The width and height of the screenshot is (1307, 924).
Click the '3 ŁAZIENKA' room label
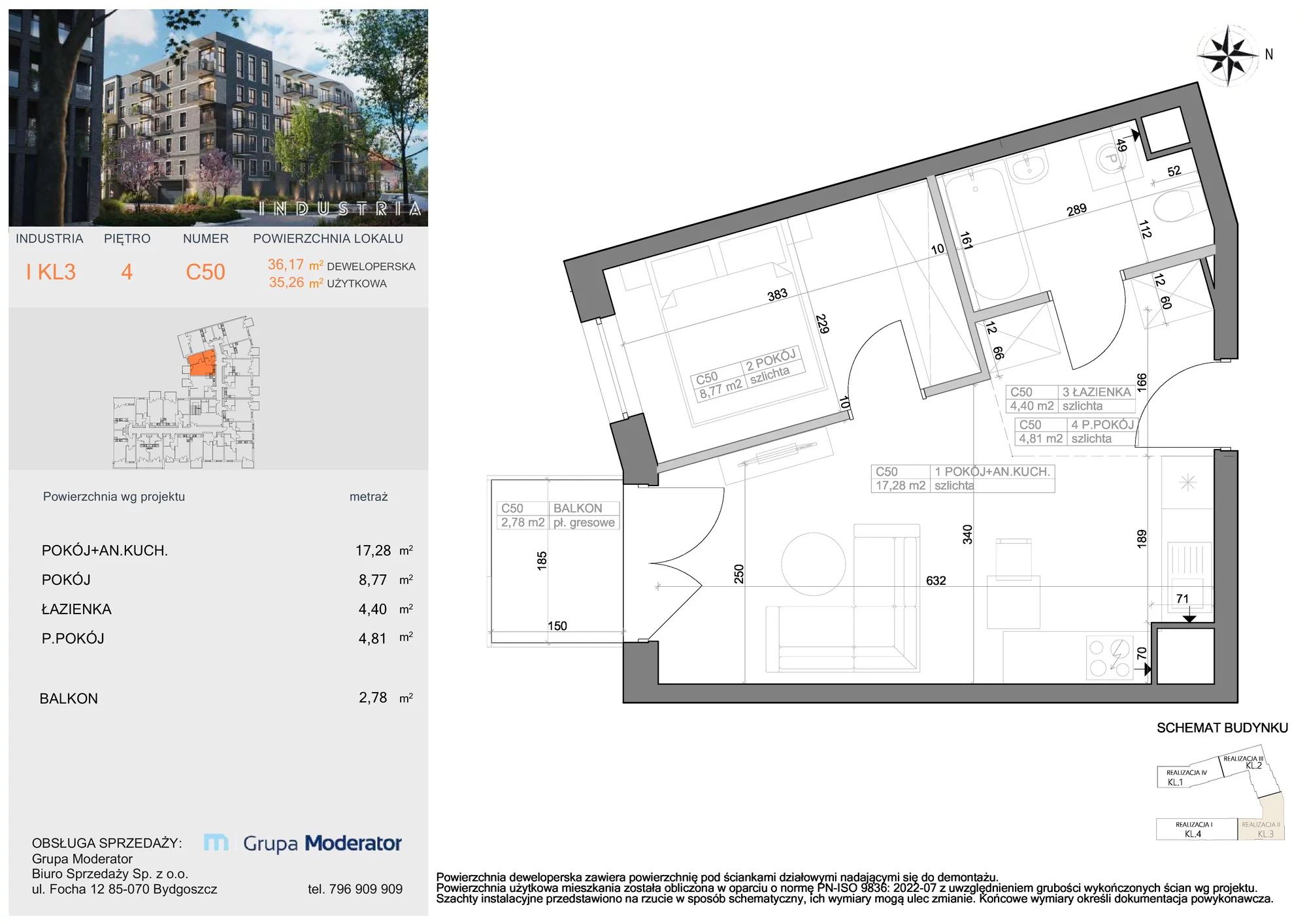tap(1096, 392)
